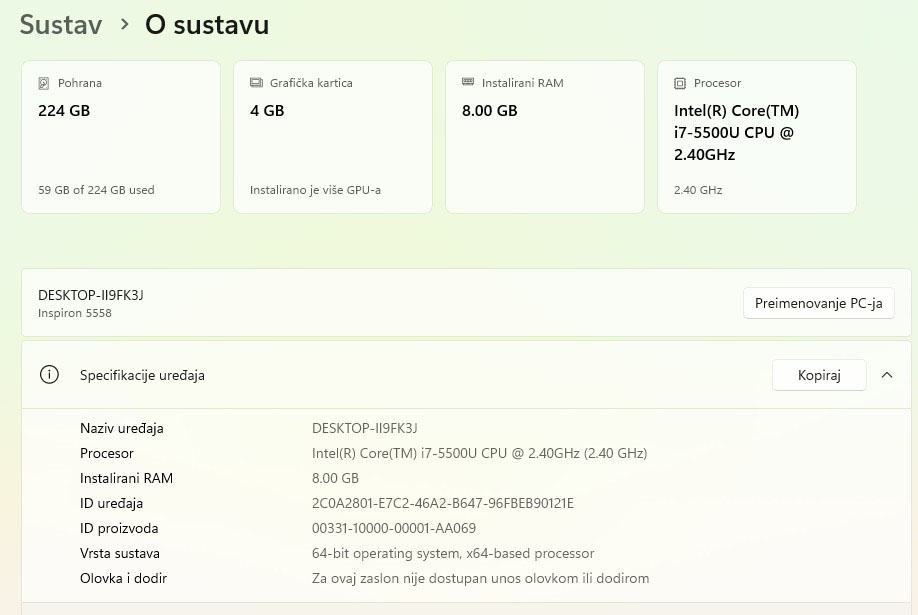Select the ID uređaja value text
Viewport: 918px width, 615px height.
point(443,503)
